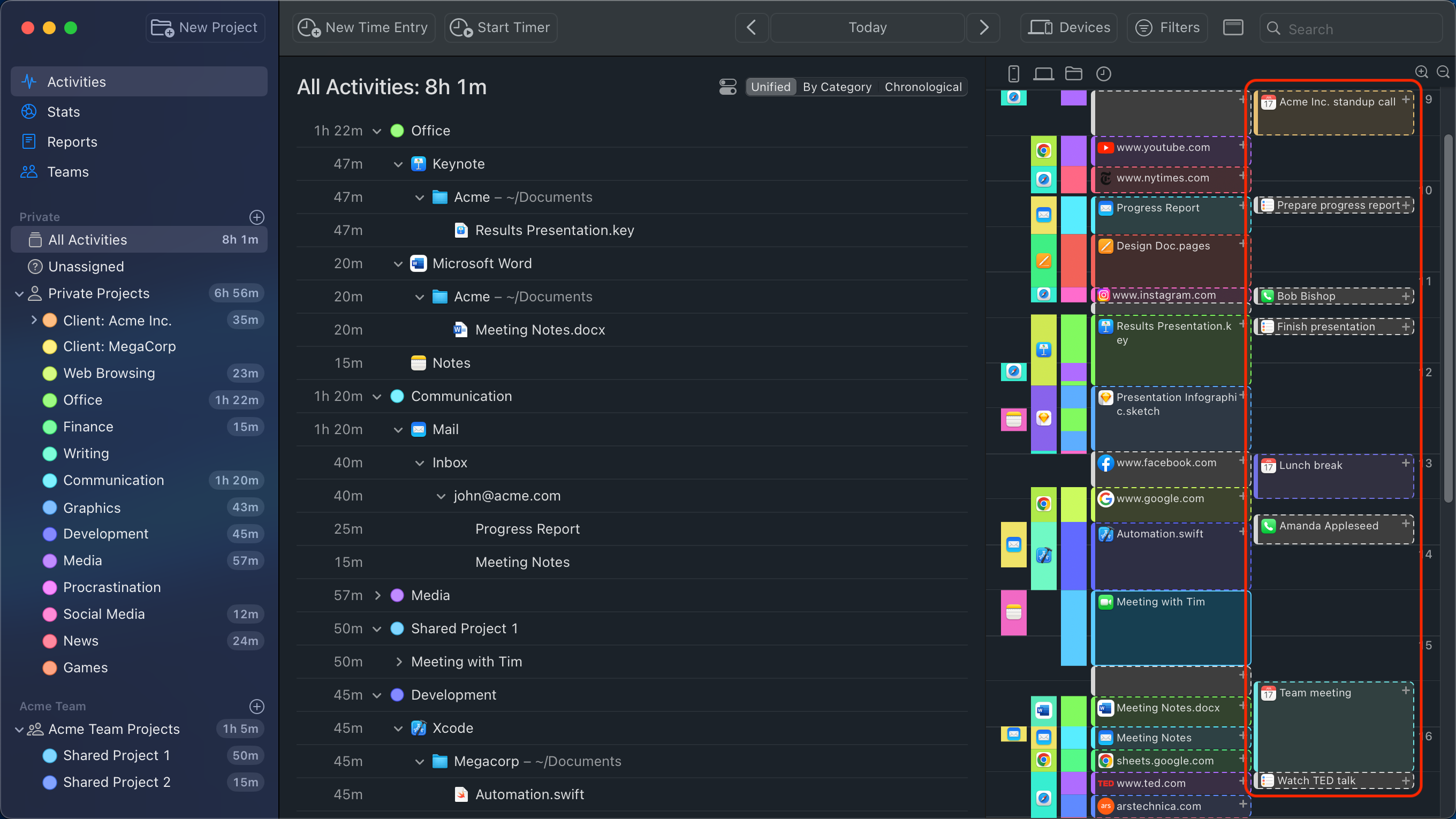Collapse the Office activity group

377,131
